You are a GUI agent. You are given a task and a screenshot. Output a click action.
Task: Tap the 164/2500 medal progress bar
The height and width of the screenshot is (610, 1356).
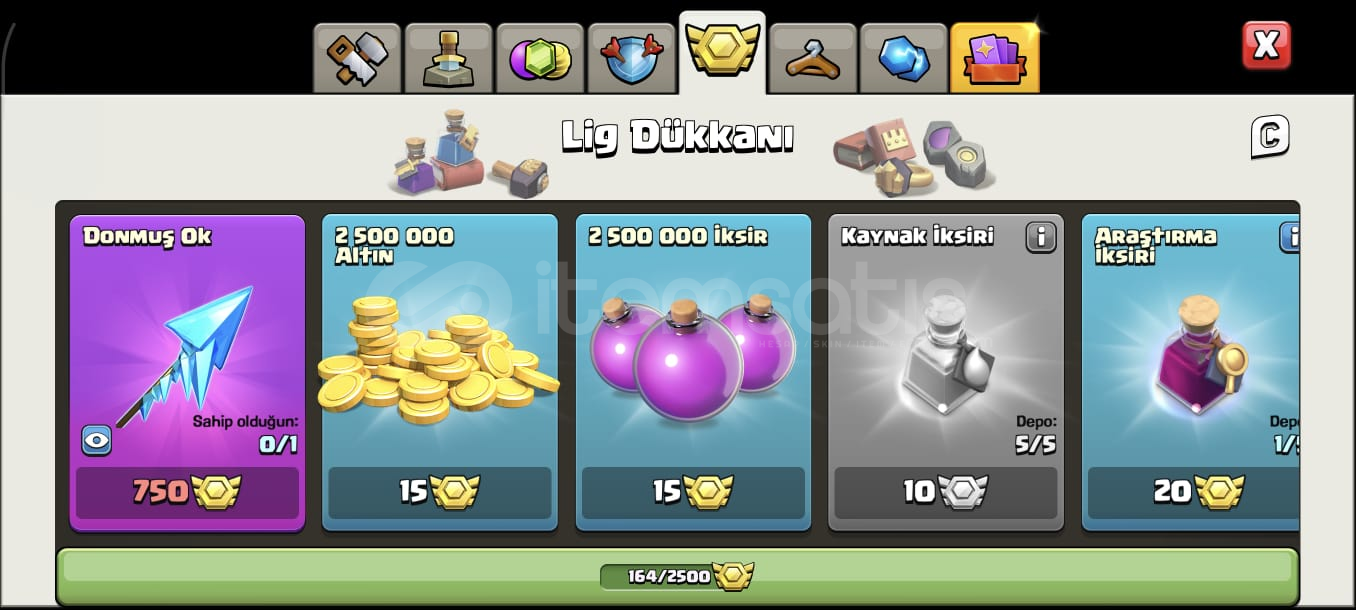677,576
